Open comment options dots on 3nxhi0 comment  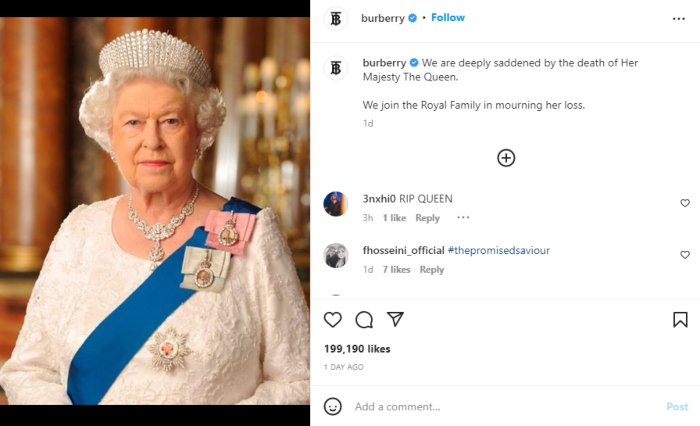pyautogui.click(x=463, y=218)
